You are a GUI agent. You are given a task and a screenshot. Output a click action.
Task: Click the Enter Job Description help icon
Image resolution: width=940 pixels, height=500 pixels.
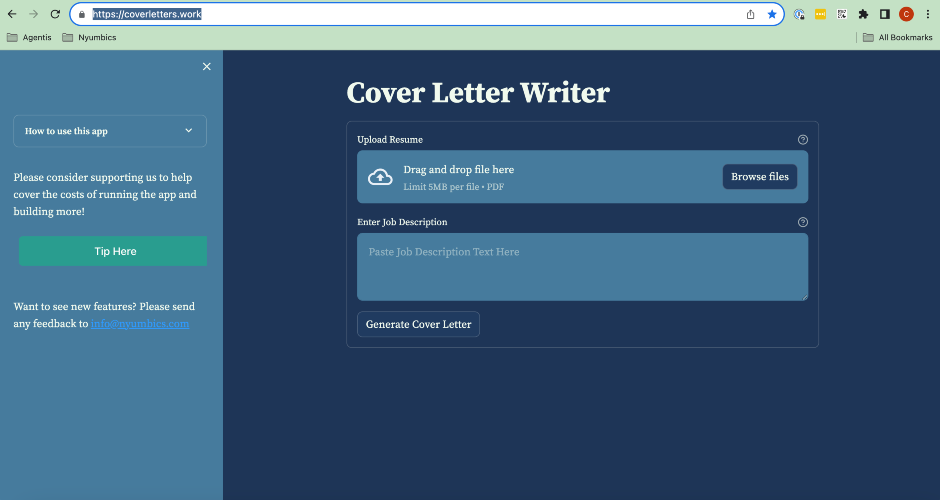[x=803, y=222]
